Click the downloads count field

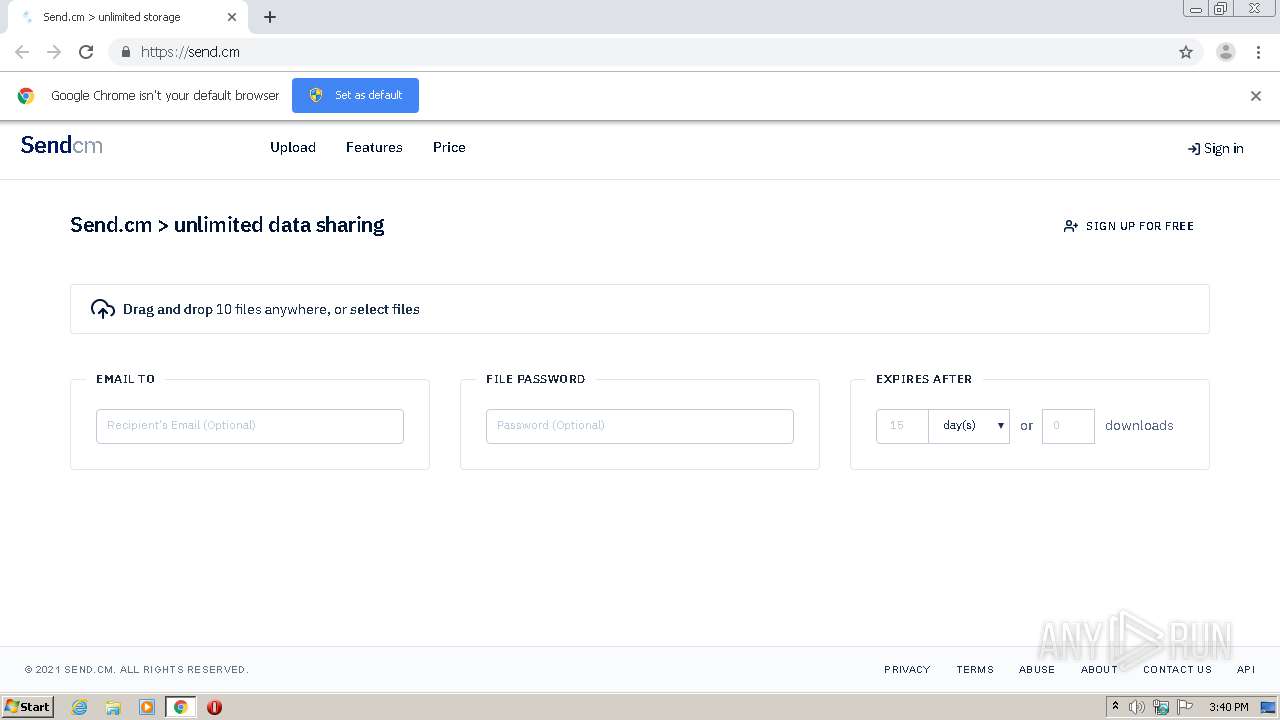[x=1068, y=426]
